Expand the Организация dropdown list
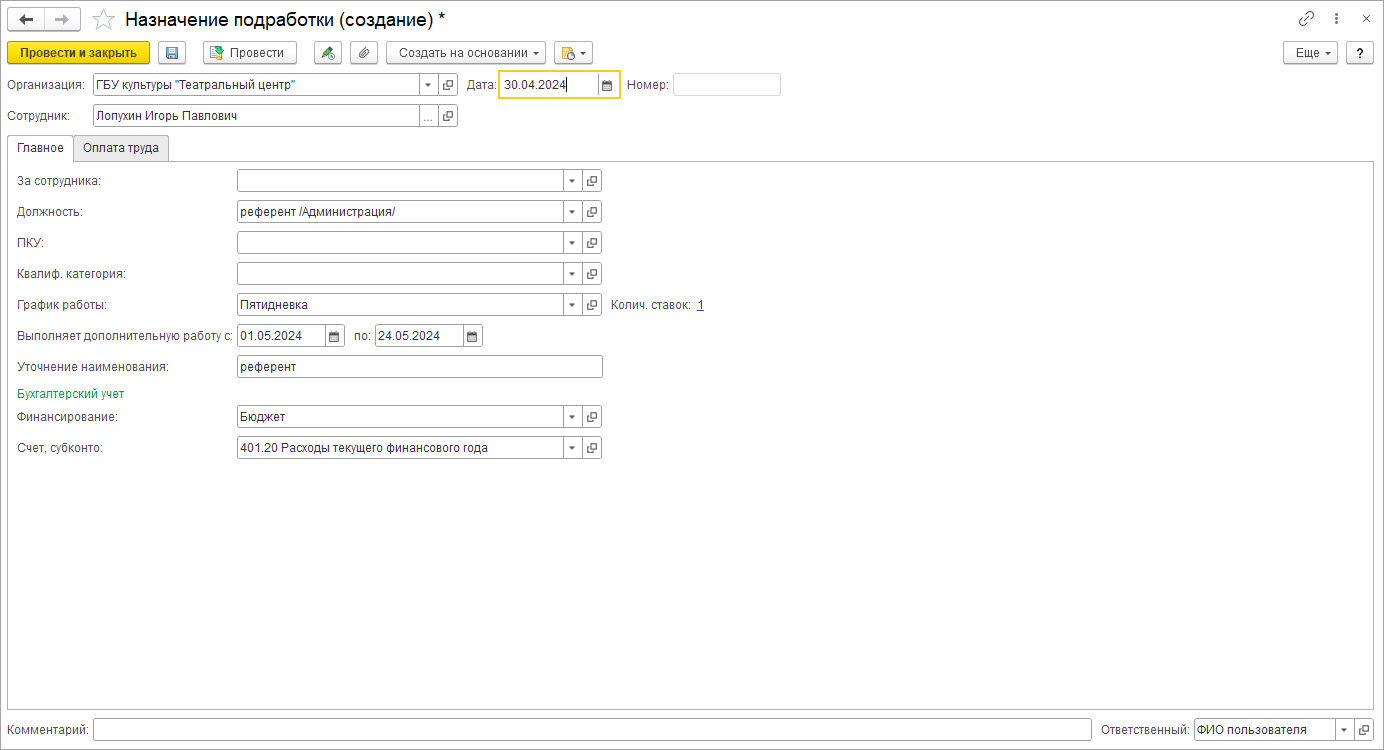This screenshot has height=750, width=1384. (429, 85)
